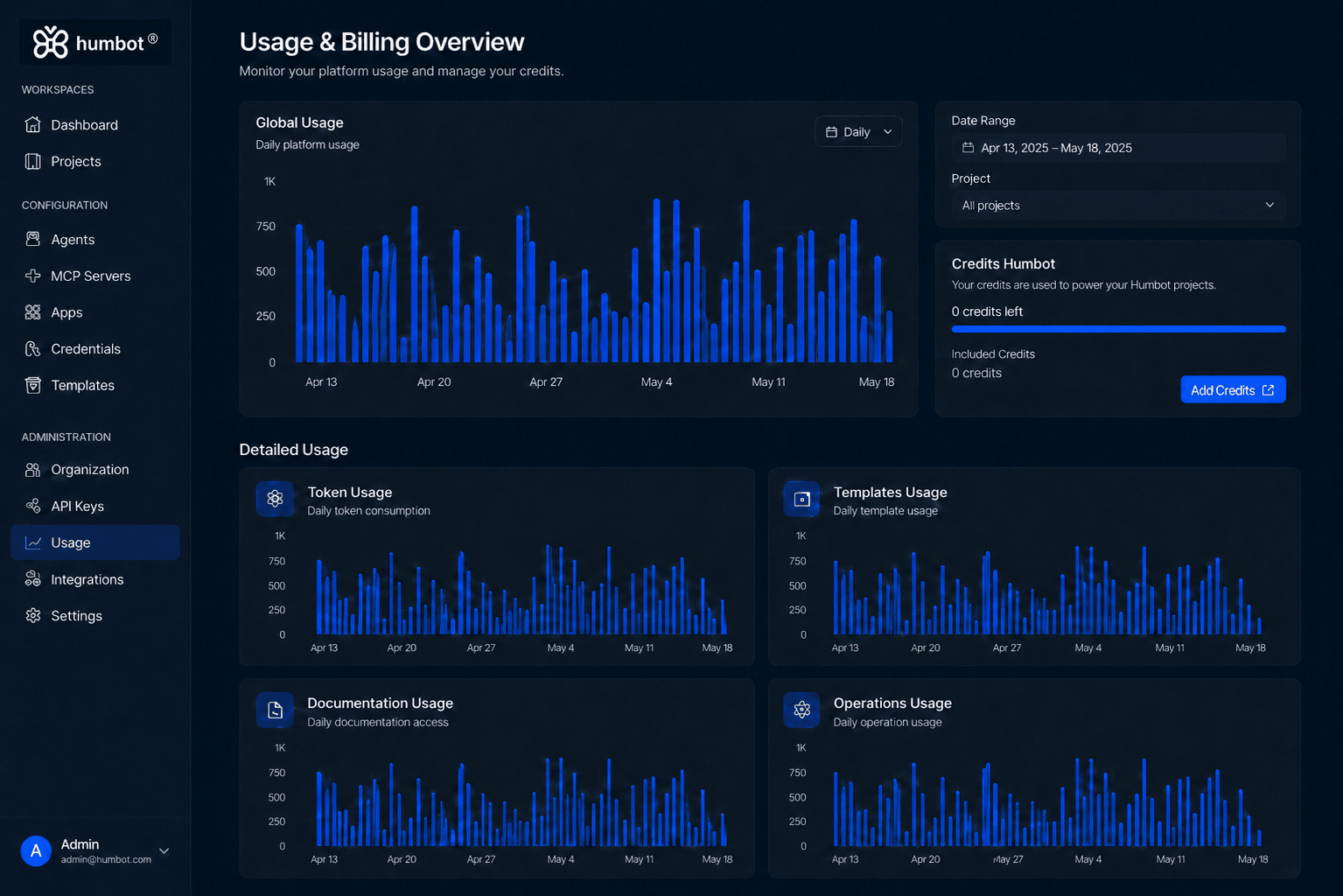Click Apr 20 label on Global Usage chart
The height and width of the screenshot is (896, 1343).
pos(434,382)
